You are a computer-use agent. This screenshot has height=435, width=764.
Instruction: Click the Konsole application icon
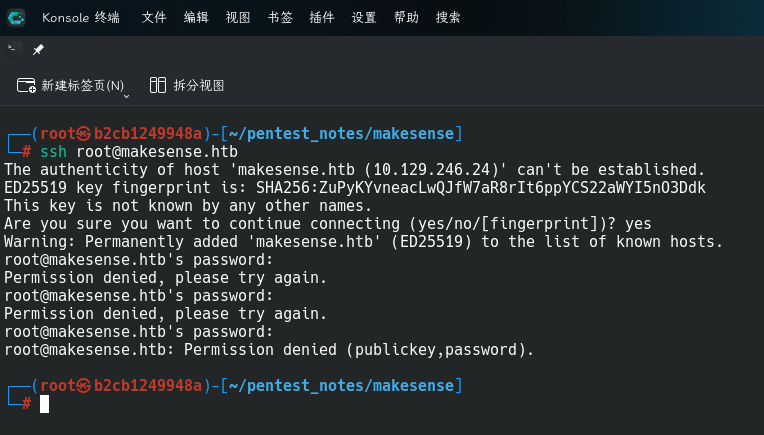click(x=16, y=18)
